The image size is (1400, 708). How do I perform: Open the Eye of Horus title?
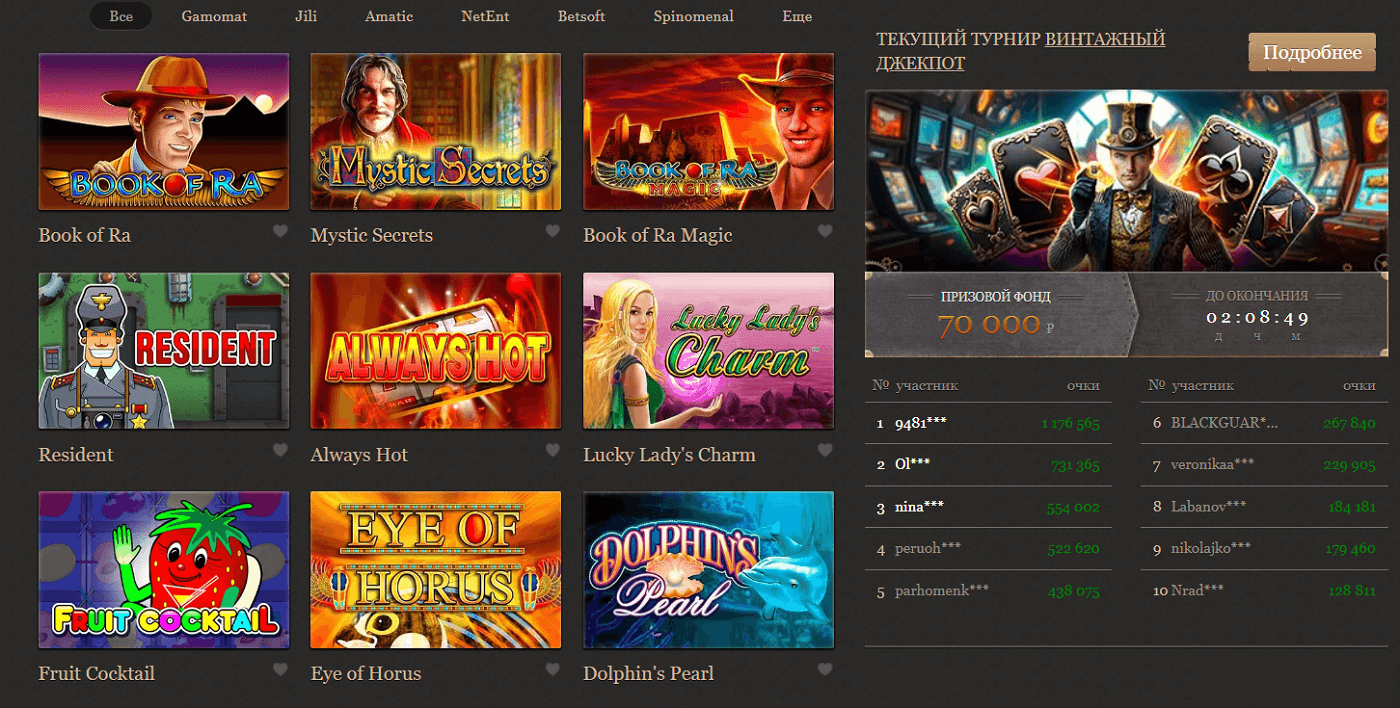click(366, 673)
